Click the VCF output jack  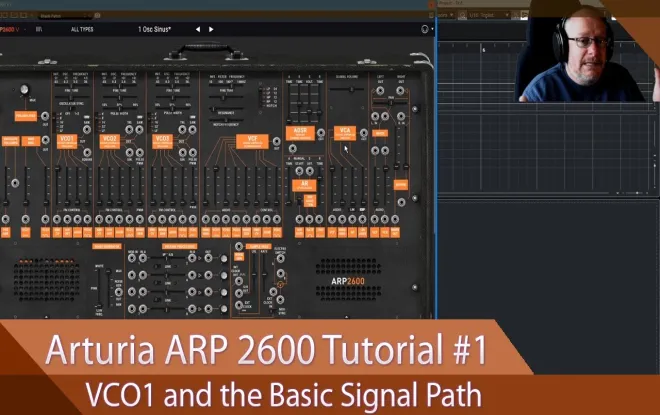click(277, 141)
